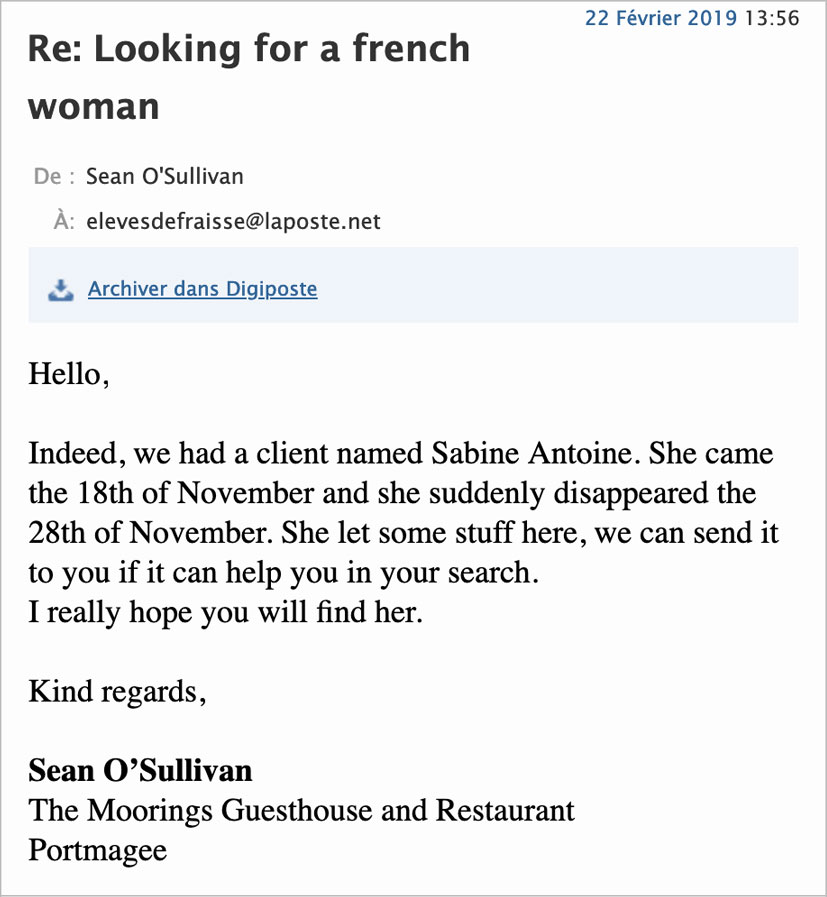
Task: Open the Archiver dans Digiposte link
Action: [x=202, y=289]
